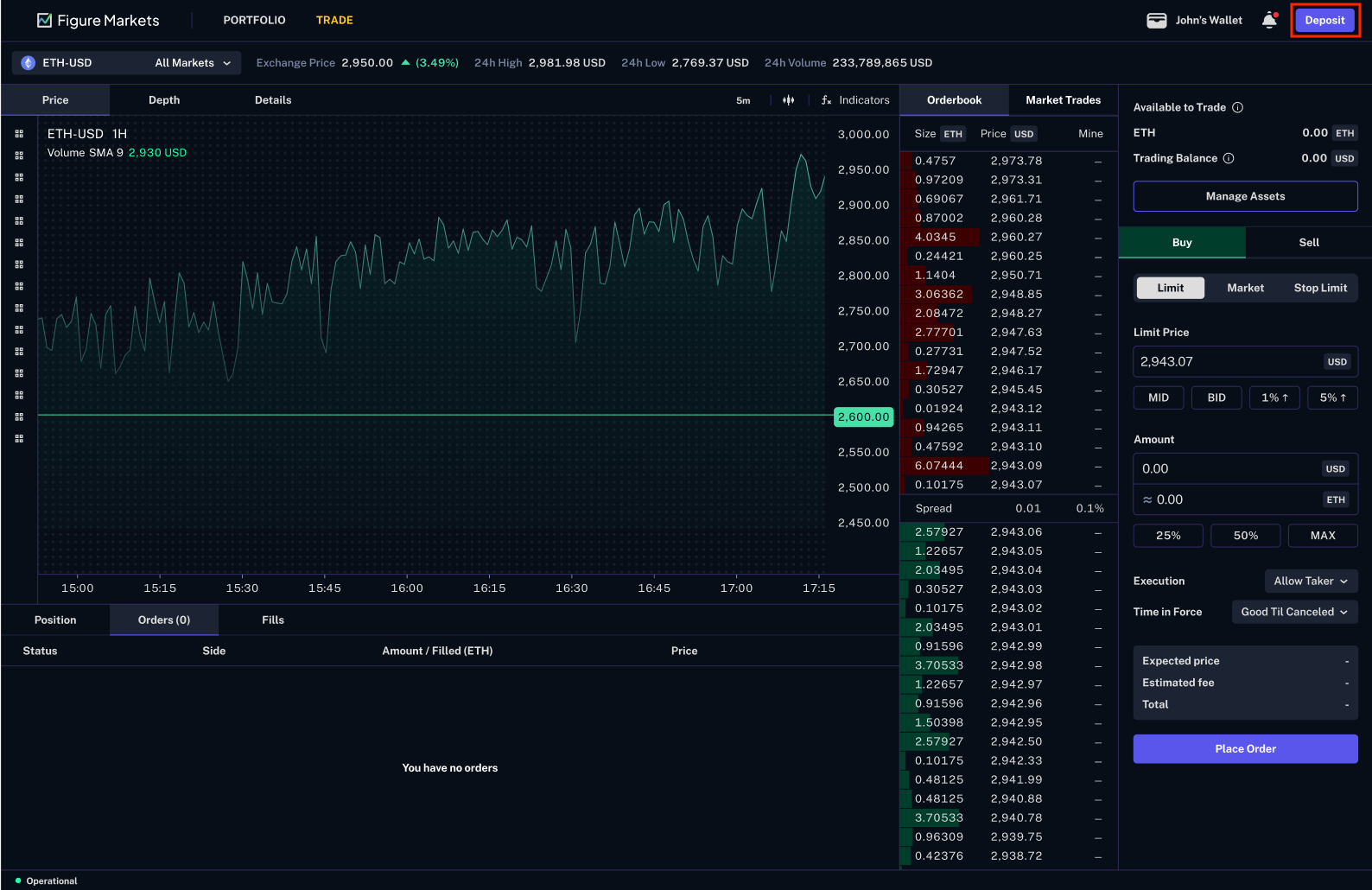1372x890 pixels.
Task: Click John's Wallet label
Action: coord(1209,21)
